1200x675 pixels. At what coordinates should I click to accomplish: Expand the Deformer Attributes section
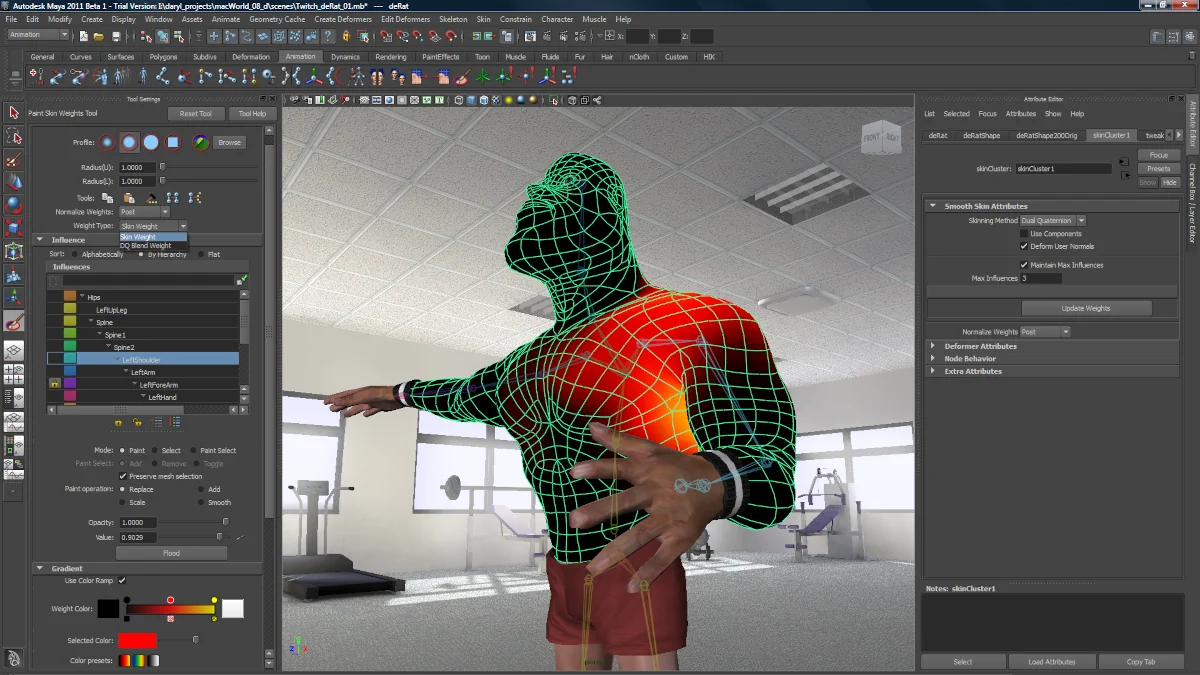[933, 346]
